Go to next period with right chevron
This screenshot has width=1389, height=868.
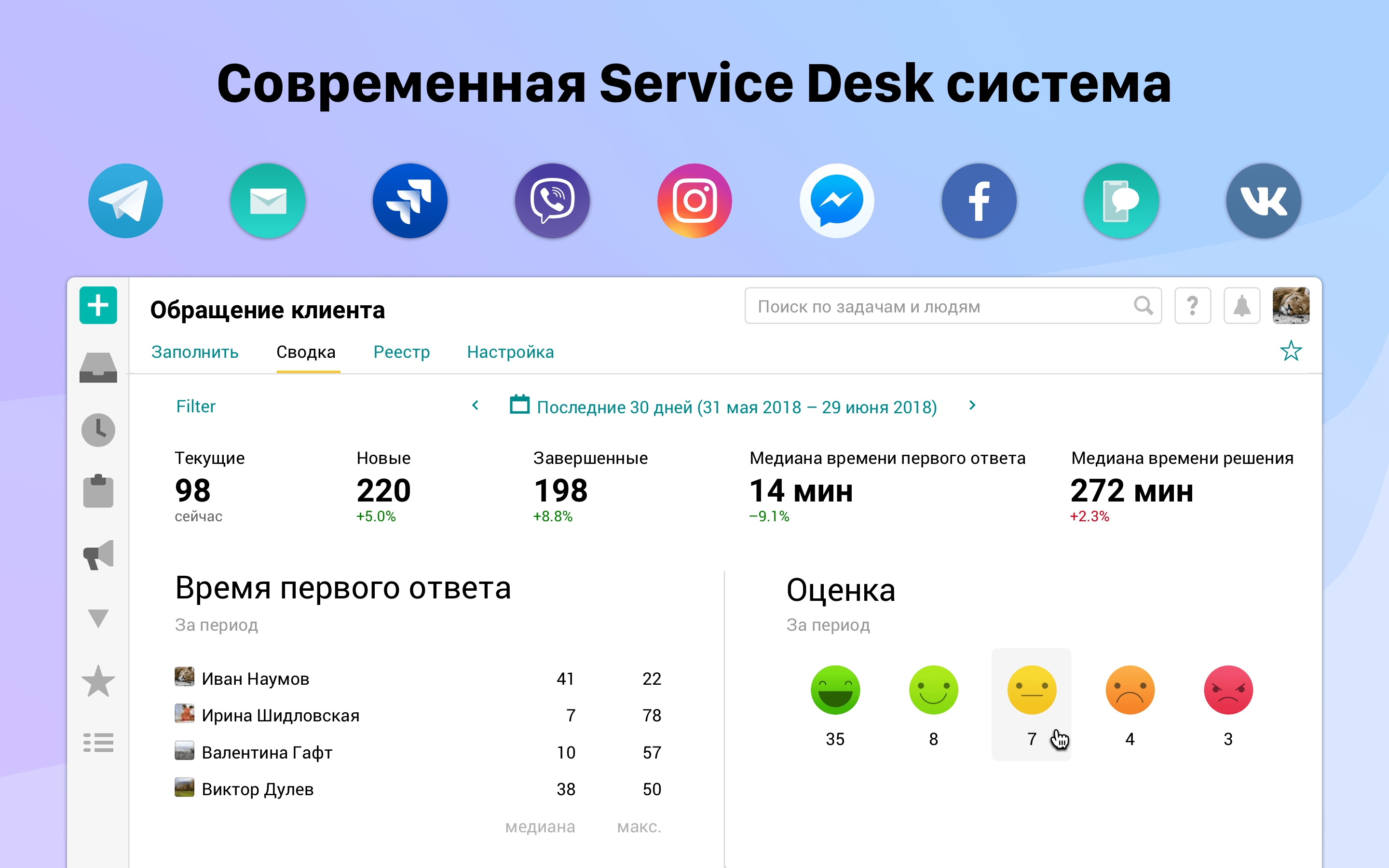pos(972,405)
